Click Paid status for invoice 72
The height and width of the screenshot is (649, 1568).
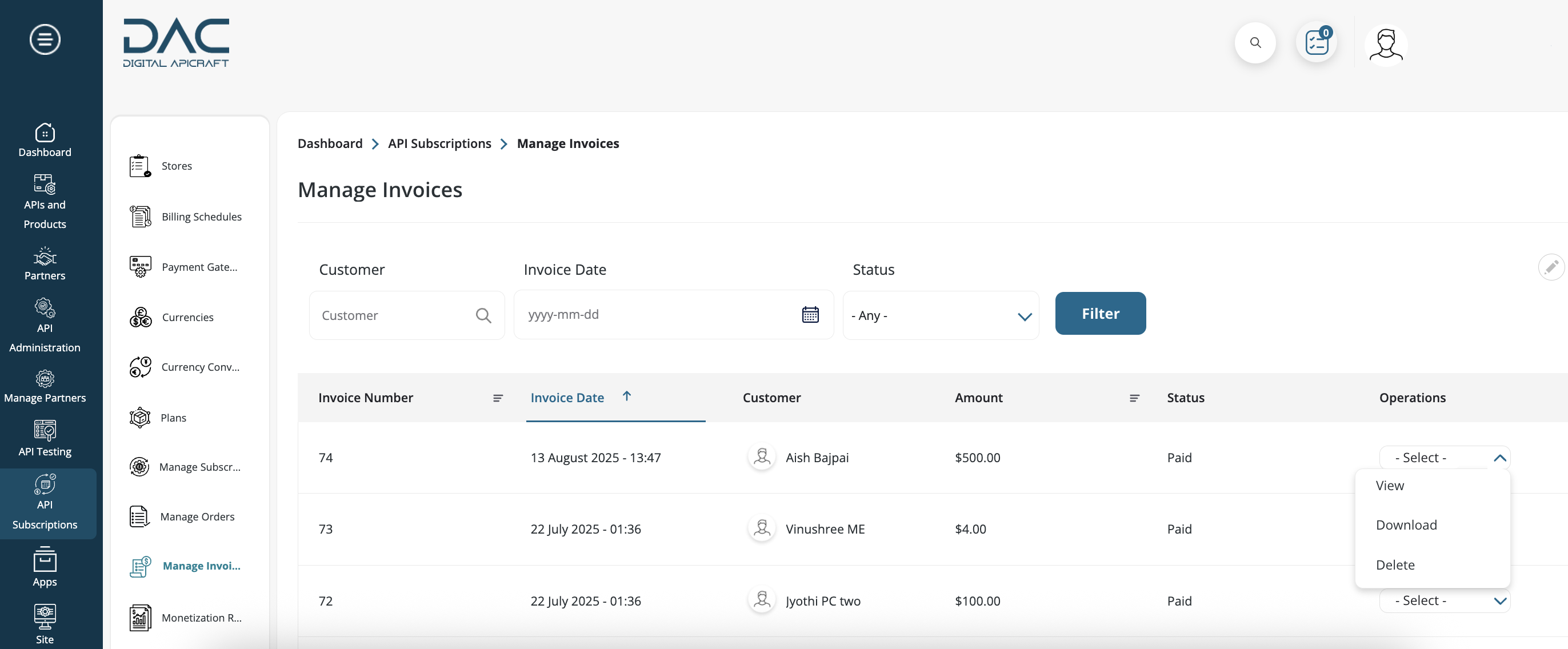(1179, 600)
